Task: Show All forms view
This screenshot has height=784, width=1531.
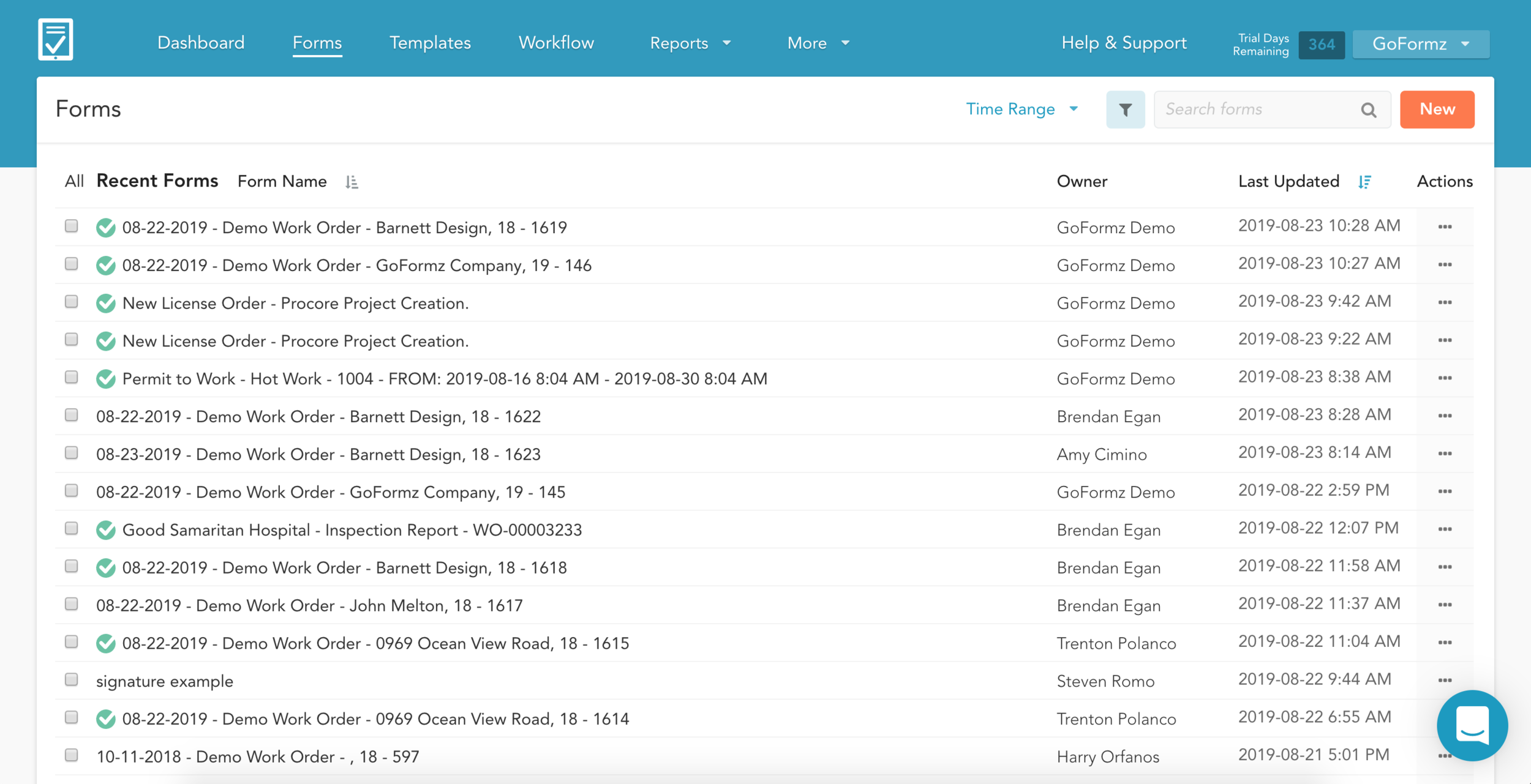Action: pos(74,182)
